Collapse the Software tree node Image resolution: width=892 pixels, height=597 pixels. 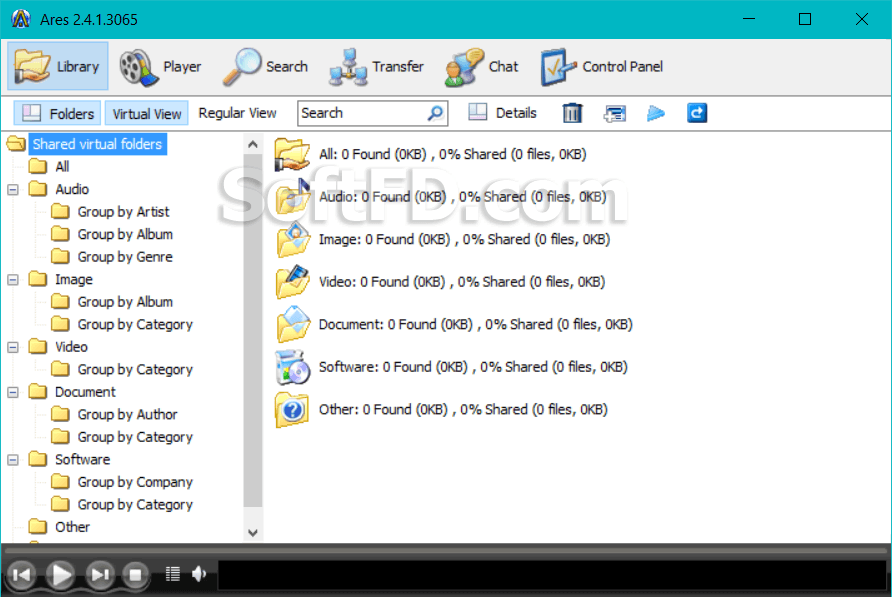(x=13, y=460)
